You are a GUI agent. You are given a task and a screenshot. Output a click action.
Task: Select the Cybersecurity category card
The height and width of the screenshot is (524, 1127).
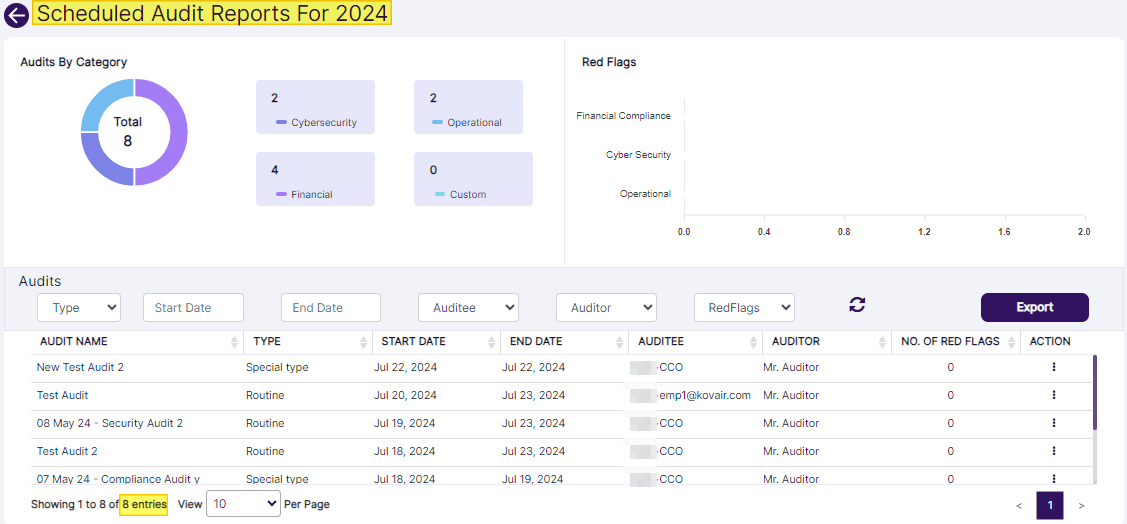316,107
